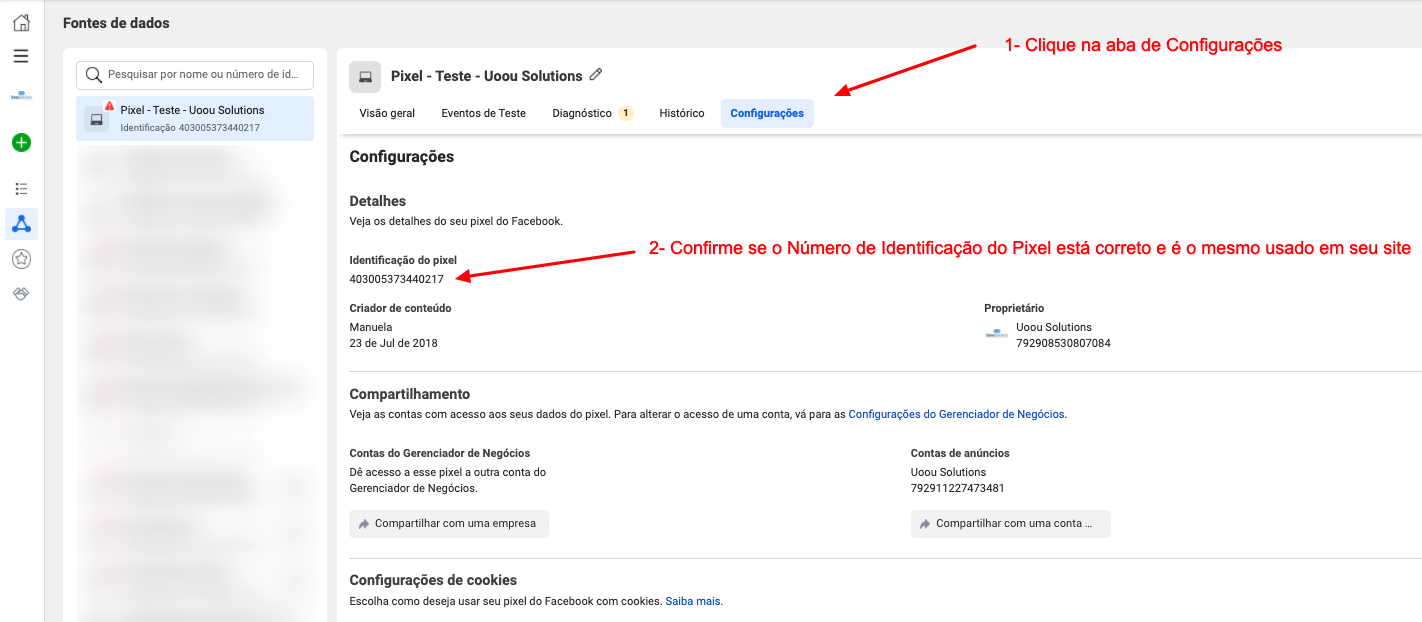Image resolution: width=1422 pixels, height=622 pixels.
Task: Click the Saiba mais link
Action: [692, 601]
